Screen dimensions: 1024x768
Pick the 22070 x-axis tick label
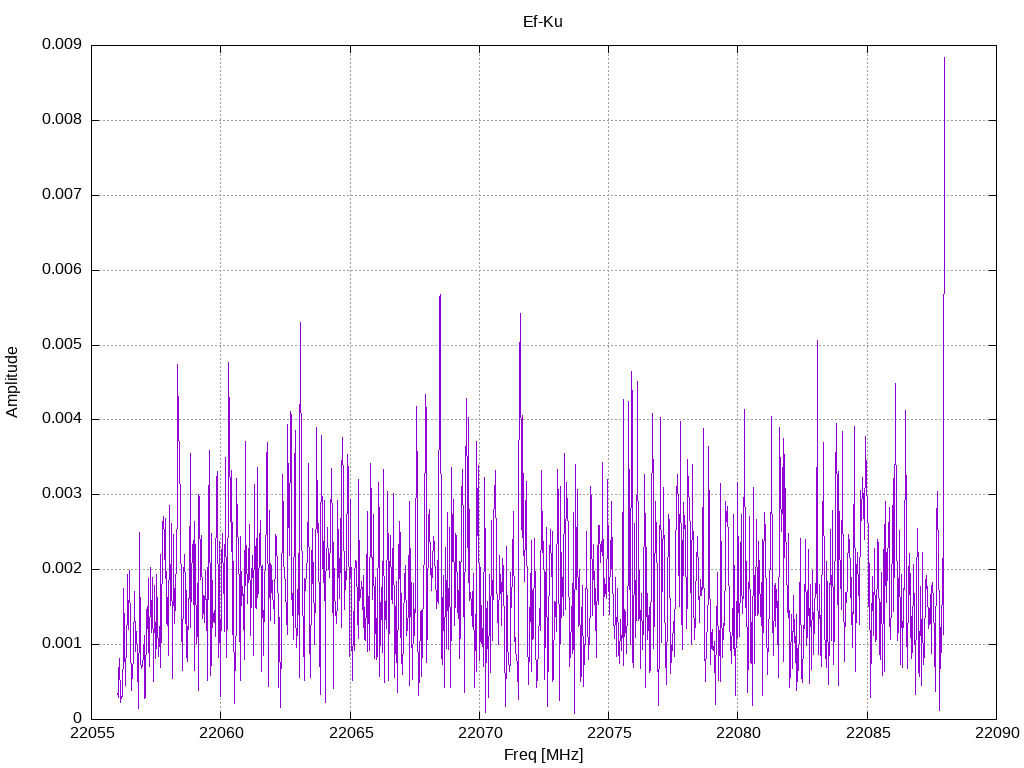coord(479,735)
